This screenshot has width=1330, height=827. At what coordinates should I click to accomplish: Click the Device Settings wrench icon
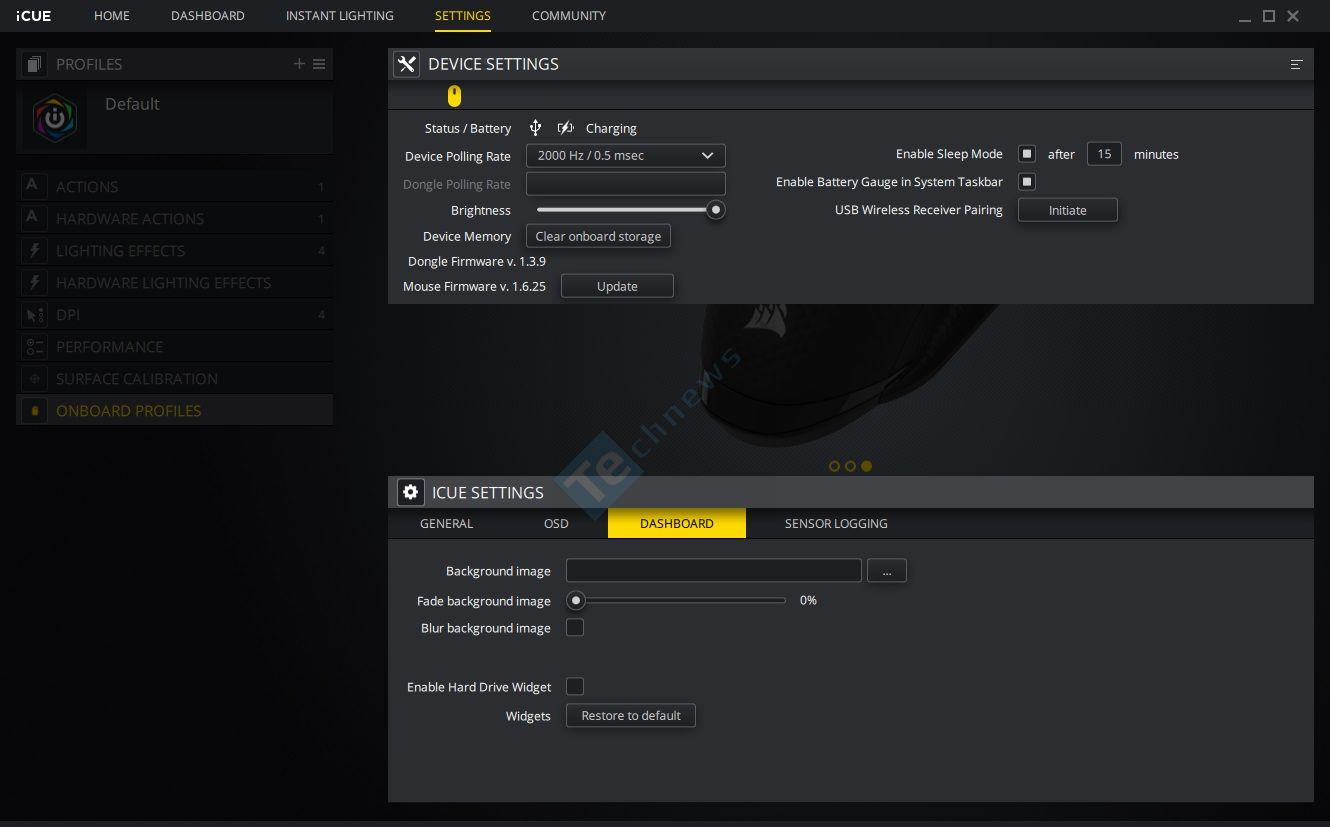click(406, 64)
